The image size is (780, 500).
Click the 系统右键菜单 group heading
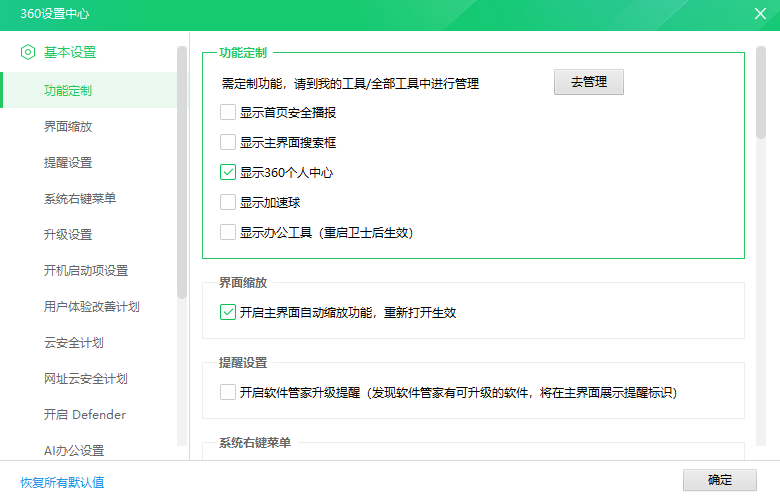point(255,442)
